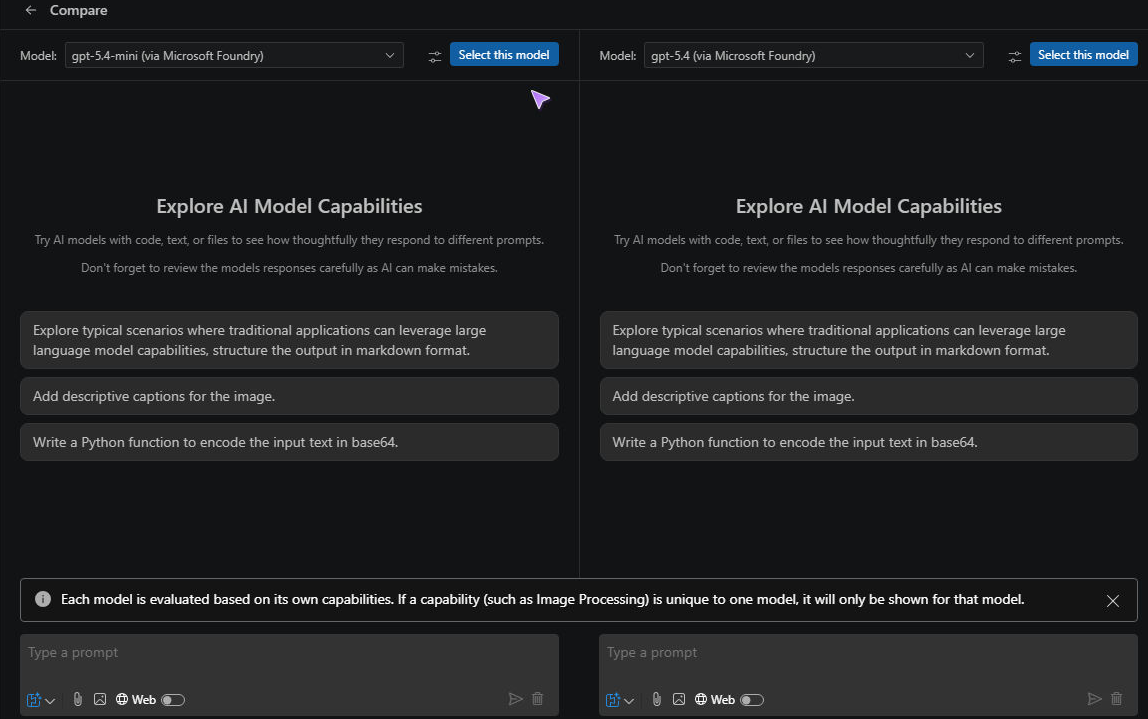Click the right 'Try AI models with code' text
1148x719 pixels.
point(868,240)
